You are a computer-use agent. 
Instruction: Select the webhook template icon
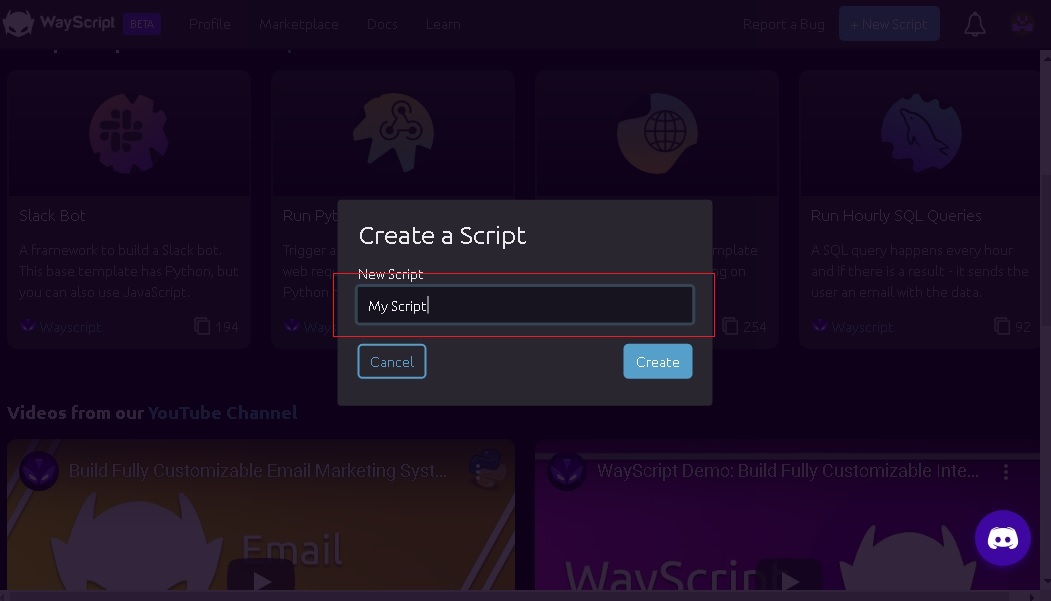click(x=393, y=133)
